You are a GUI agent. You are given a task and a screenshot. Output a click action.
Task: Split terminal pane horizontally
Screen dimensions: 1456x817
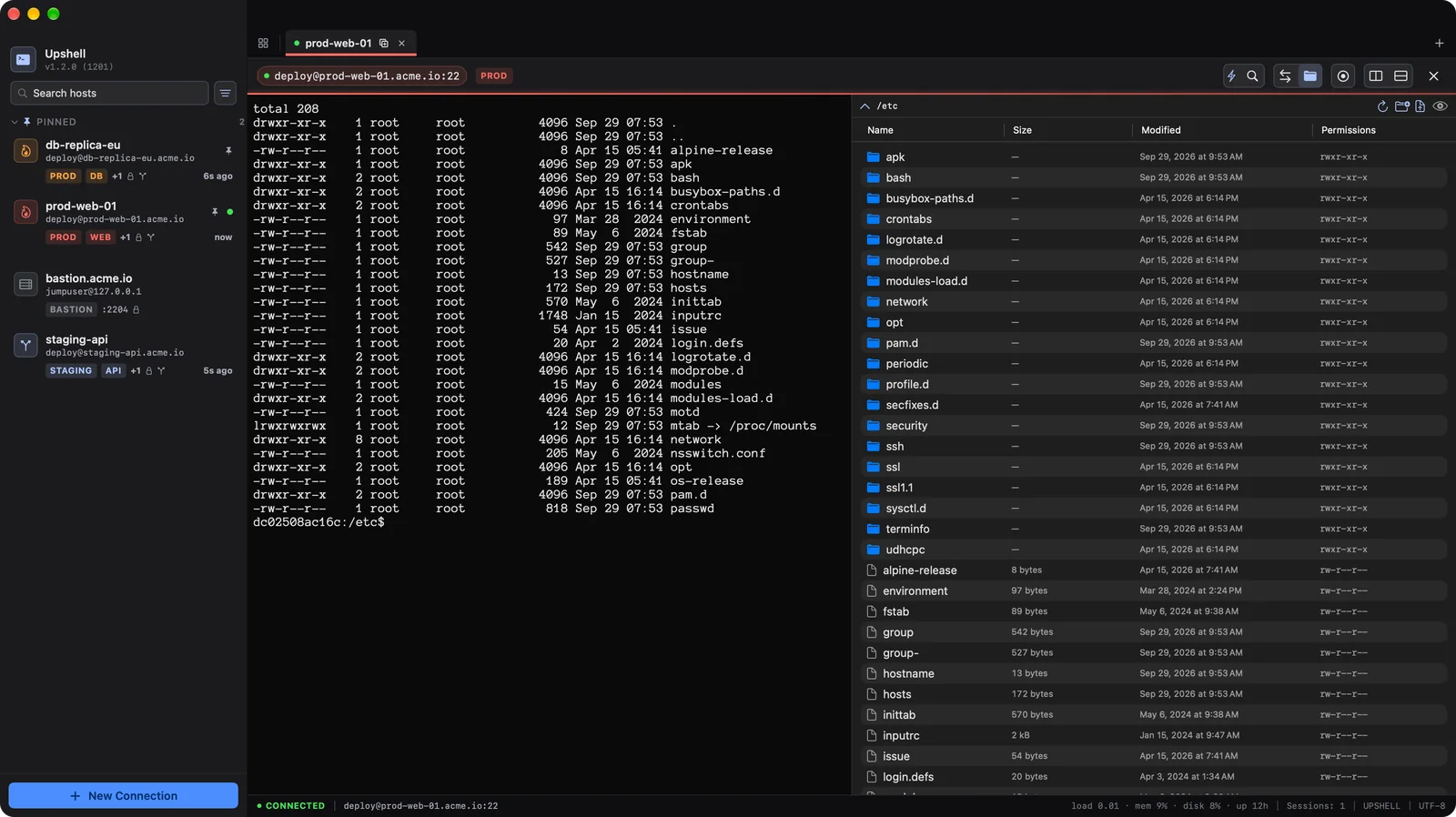[1401, 76]
